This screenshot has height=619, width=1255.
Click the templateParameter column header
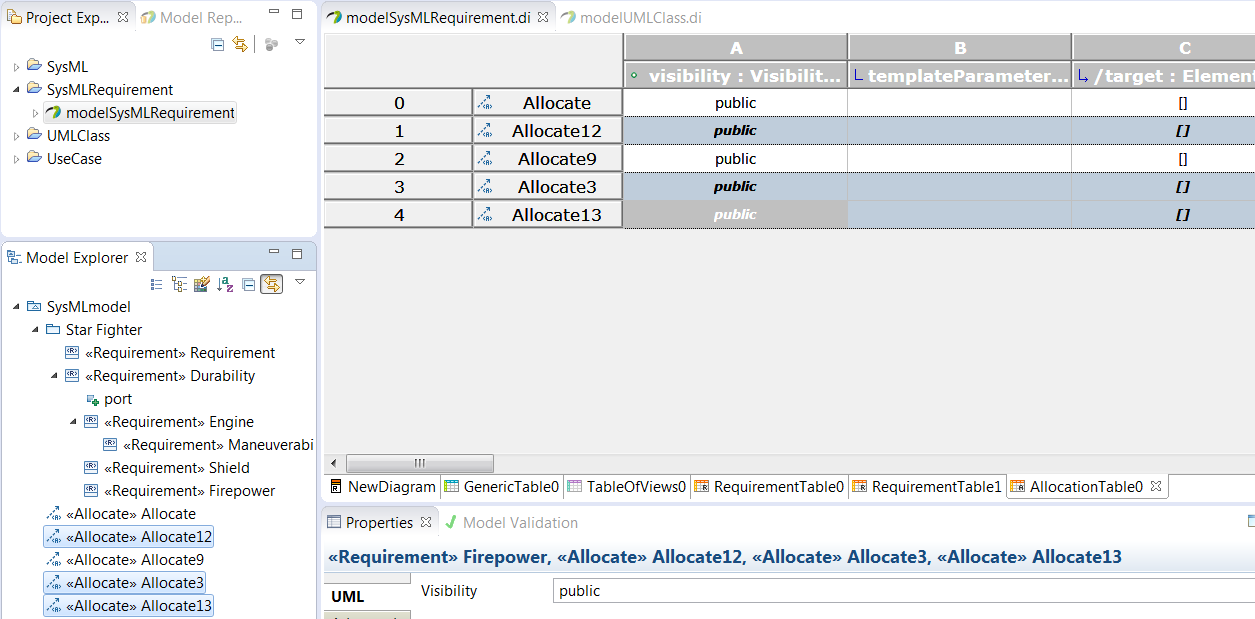click(x=960, y=75)
